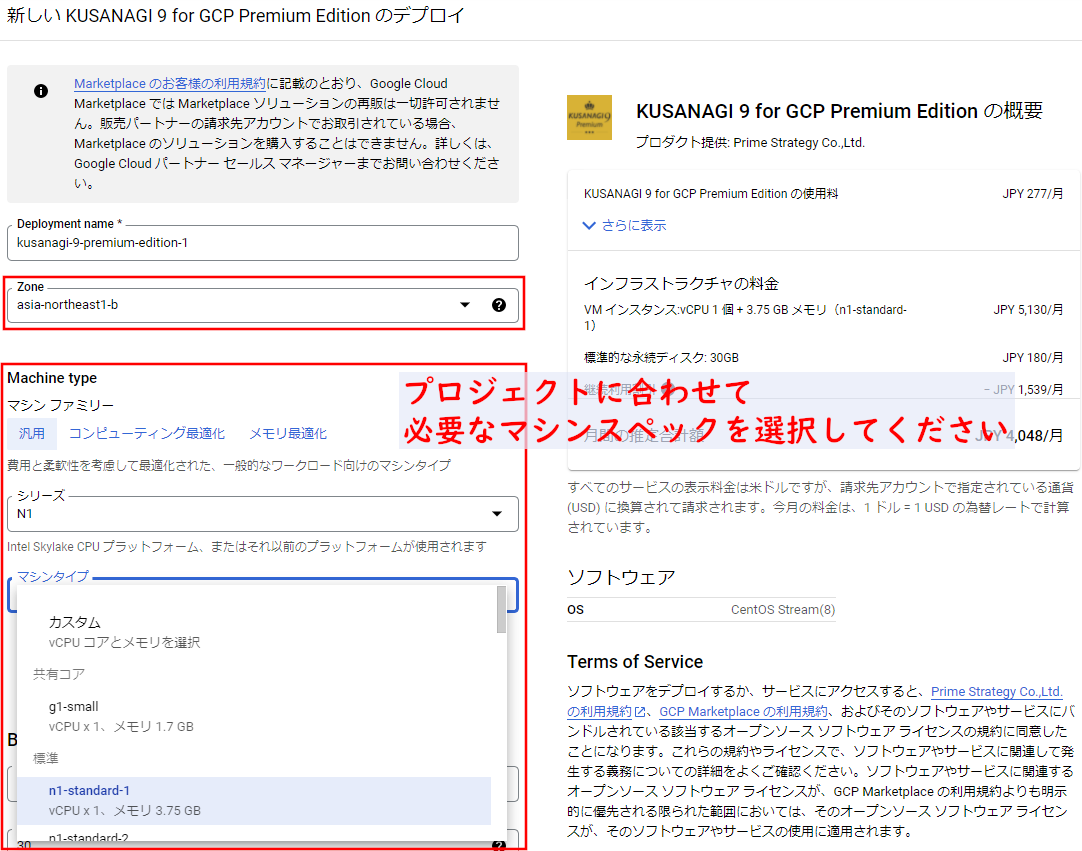Select g1-small machine type option
This screenshot has width=1082, height=851.
coord(254,716)
